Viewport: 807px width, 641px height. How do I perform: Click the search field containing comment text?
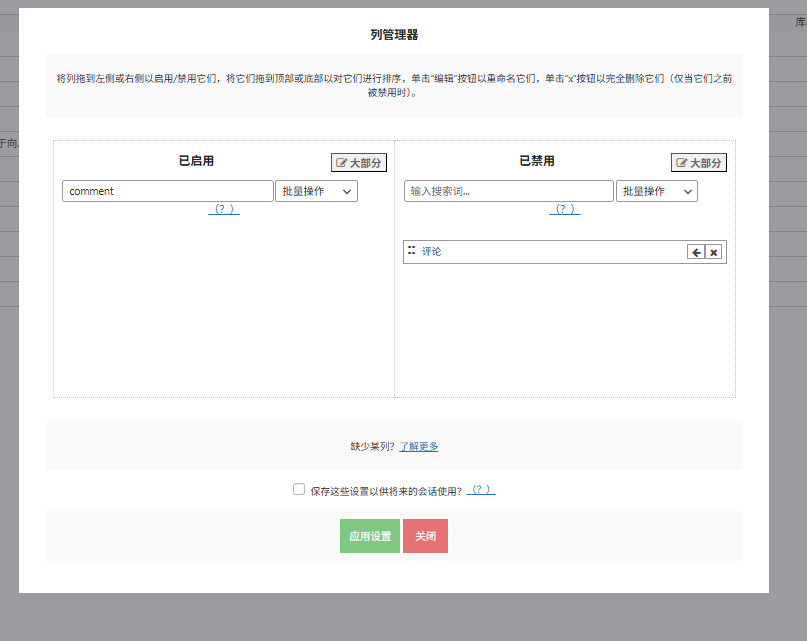click(x=167, y=190)
